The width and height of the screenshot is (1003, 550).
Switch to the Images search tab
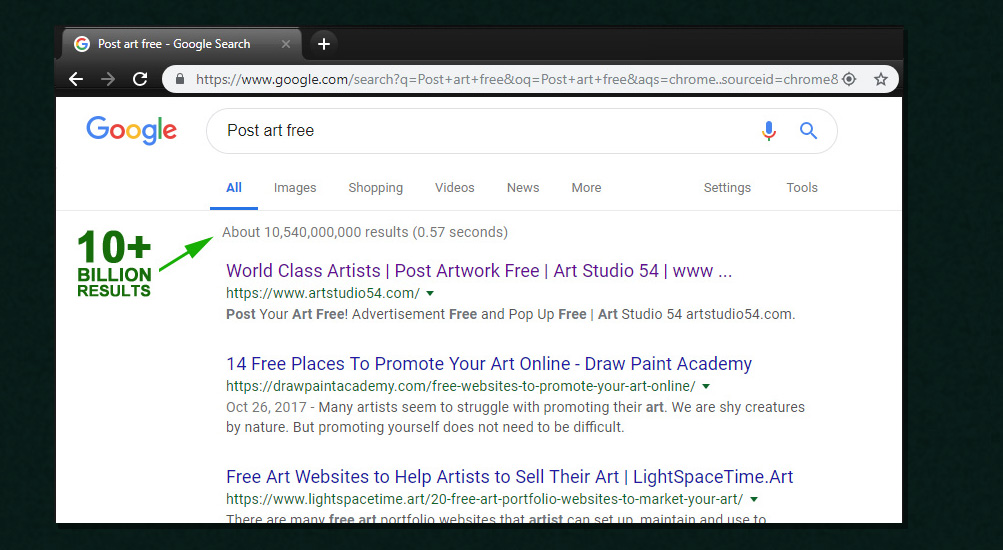pyautogui.click(x=295, y=188)
